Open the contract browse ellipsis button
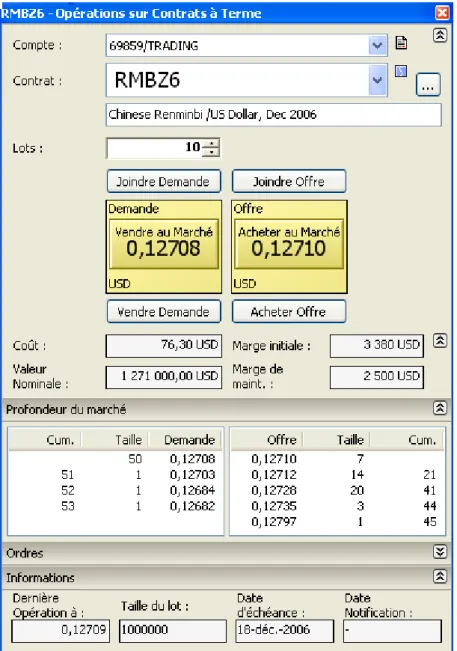The image size is (457, 651). point(428,85)
